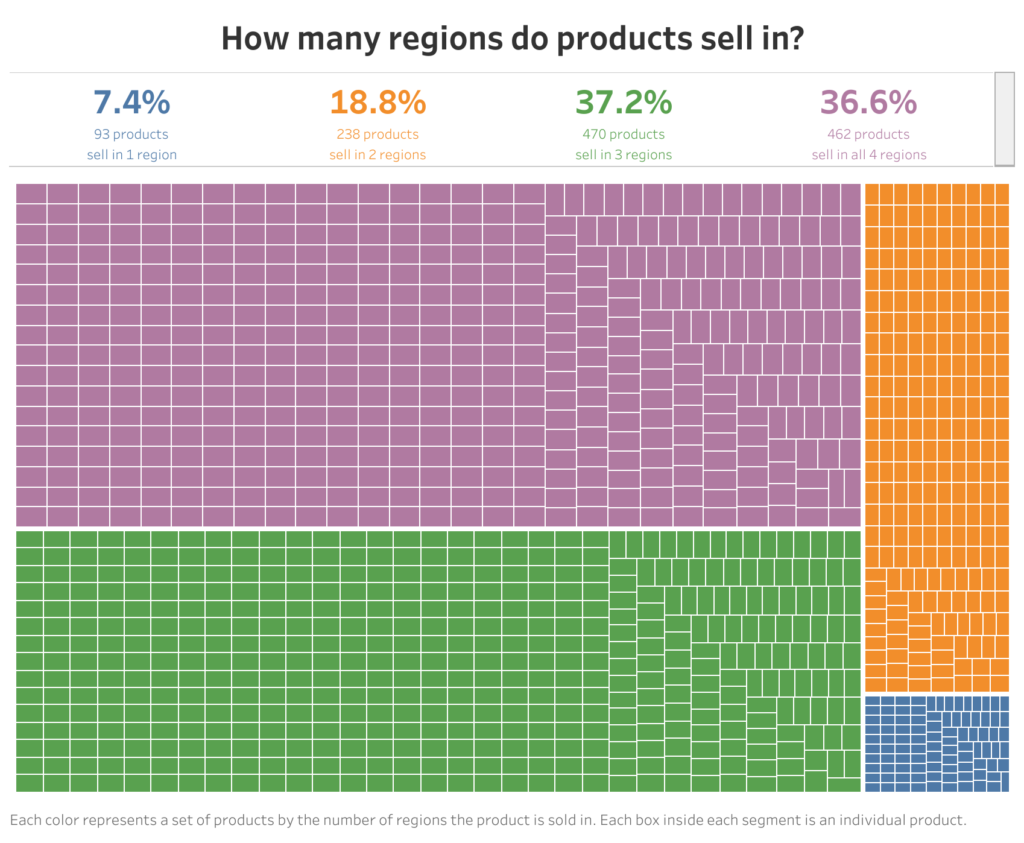Click the green 37.2% figure
This screenshot has width=1024, height=843.
(x=623, y=102)
